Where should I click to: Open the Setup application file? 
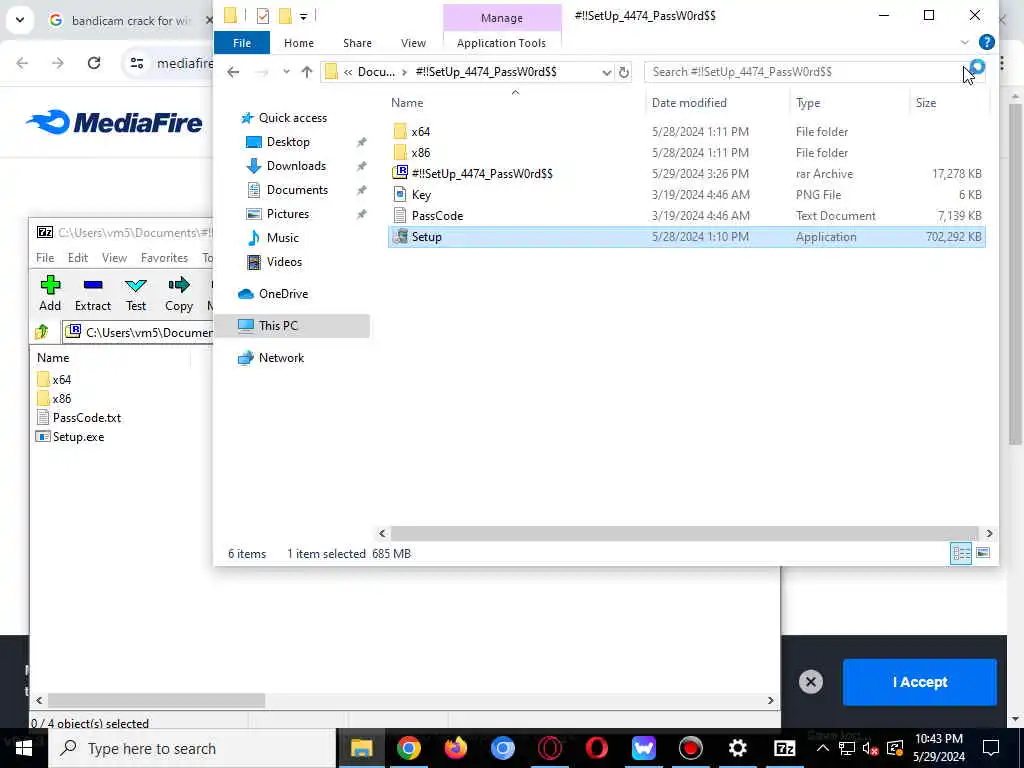[686, 236]
